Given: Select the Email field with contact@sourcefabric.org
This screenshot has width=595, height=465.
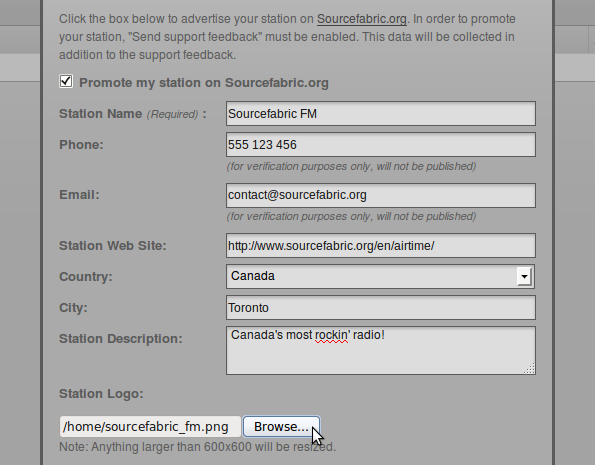Looking at the screenshot, I should 381,195.
